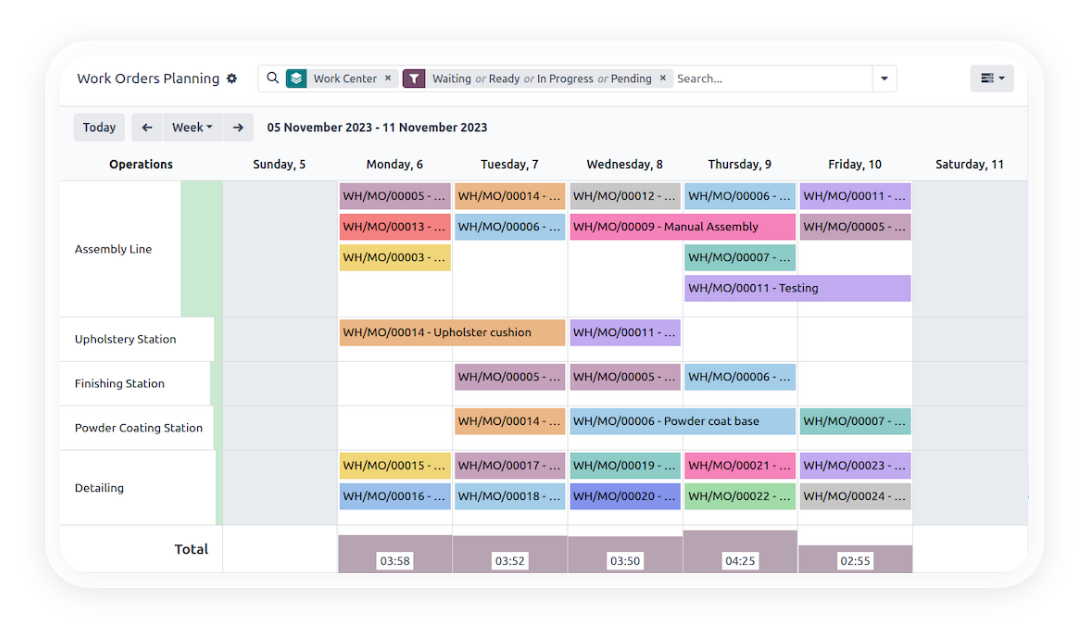
Task: Go to next week with right arrow
Action: tap(237, 127)
